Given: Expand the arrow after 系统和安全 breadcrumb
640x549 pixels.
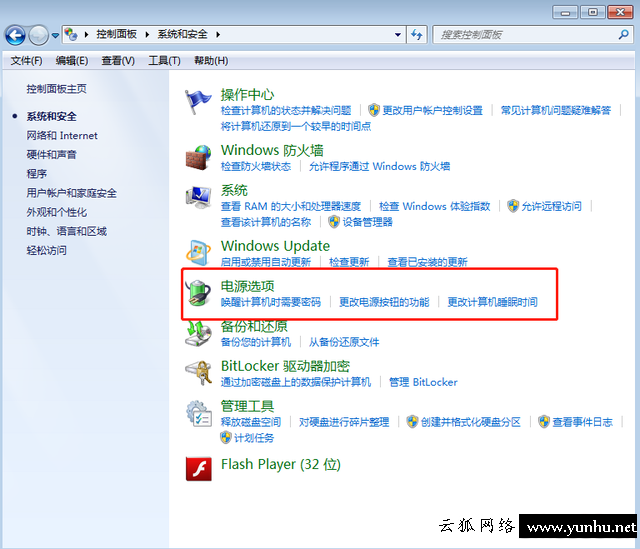Looking at the screenshot, I should pyautogui.click(x=218, y=35).
